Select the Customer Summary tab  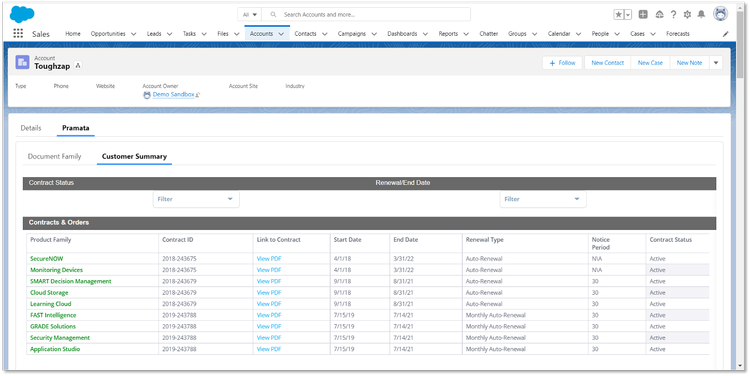point(134,156)
